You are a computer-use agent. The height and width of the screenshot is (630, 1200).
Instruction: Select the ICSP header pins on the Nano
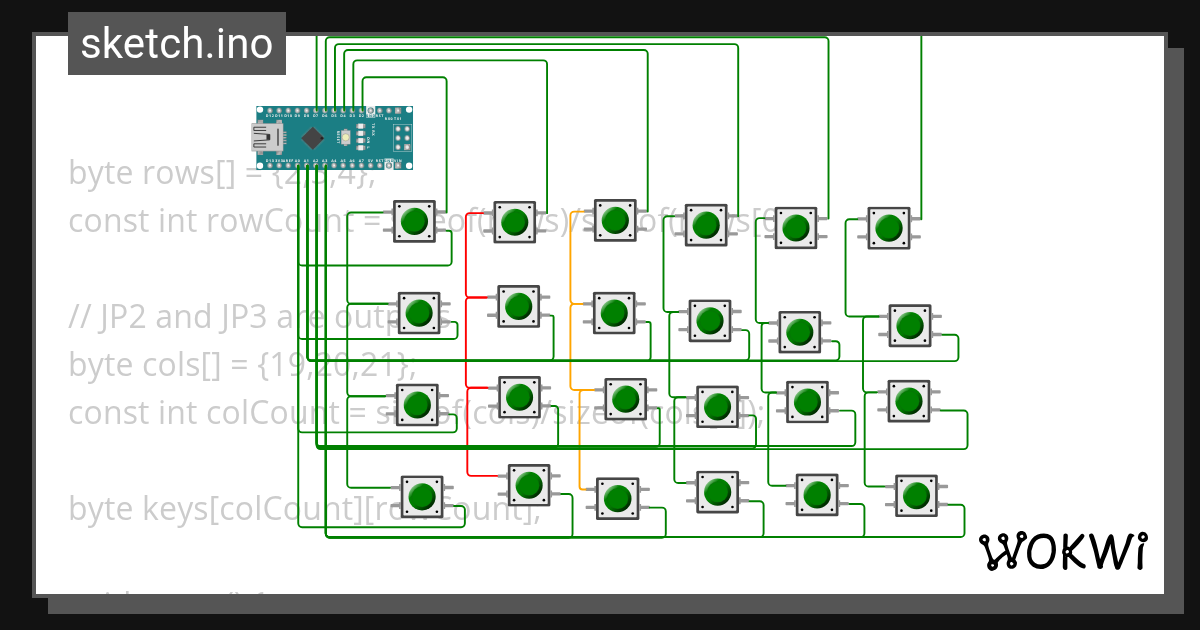(401, 137)
